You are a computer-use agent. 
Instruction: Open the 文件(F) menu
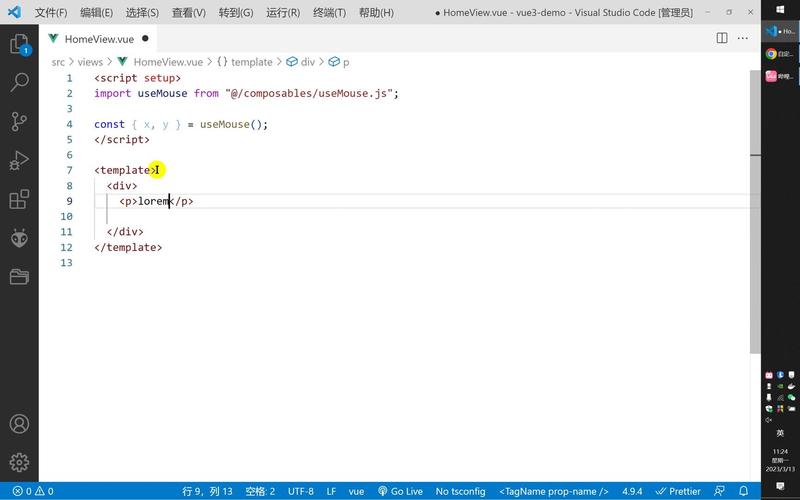pyautogui.click(x=51, y=12)
